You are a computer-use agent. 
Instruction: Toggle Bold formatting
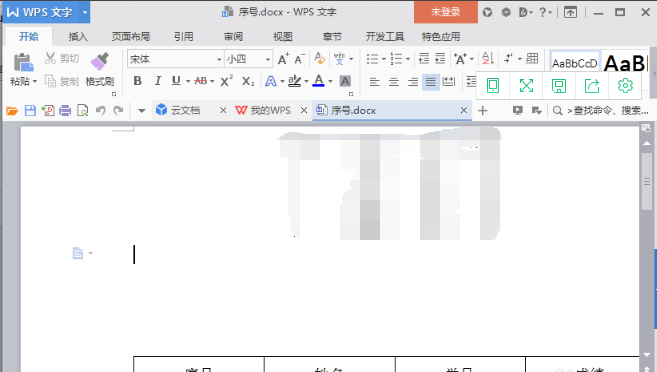(137, 81)
